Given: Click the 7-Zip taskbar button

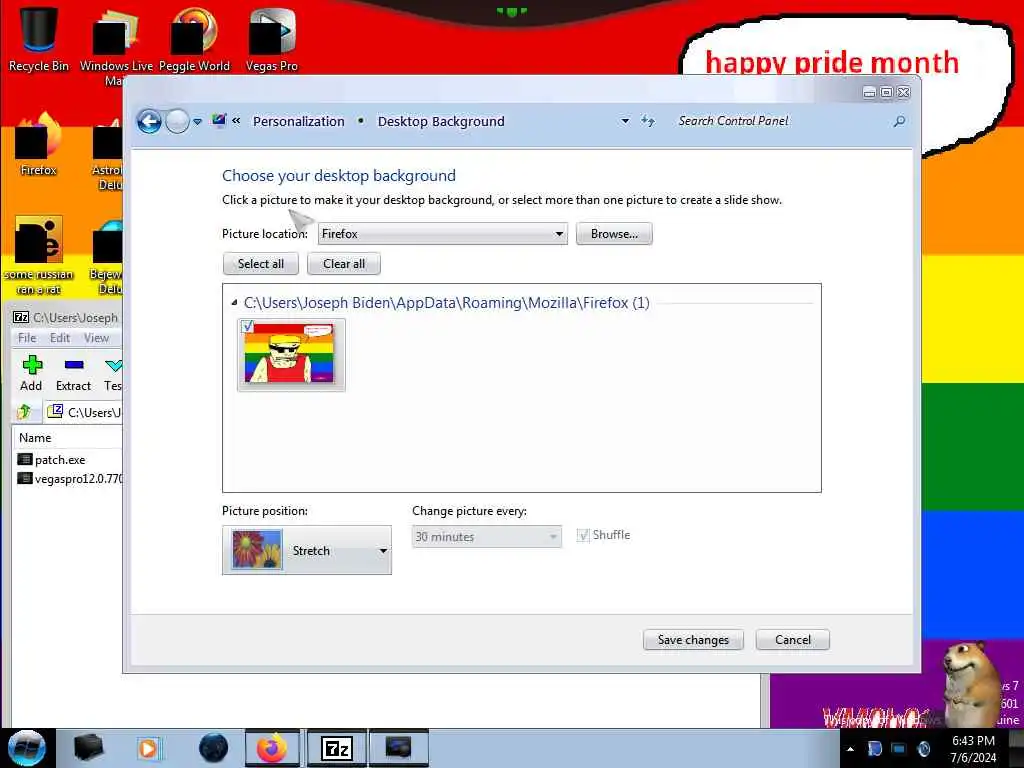Looking at the screenshot, I should [336, 748].
